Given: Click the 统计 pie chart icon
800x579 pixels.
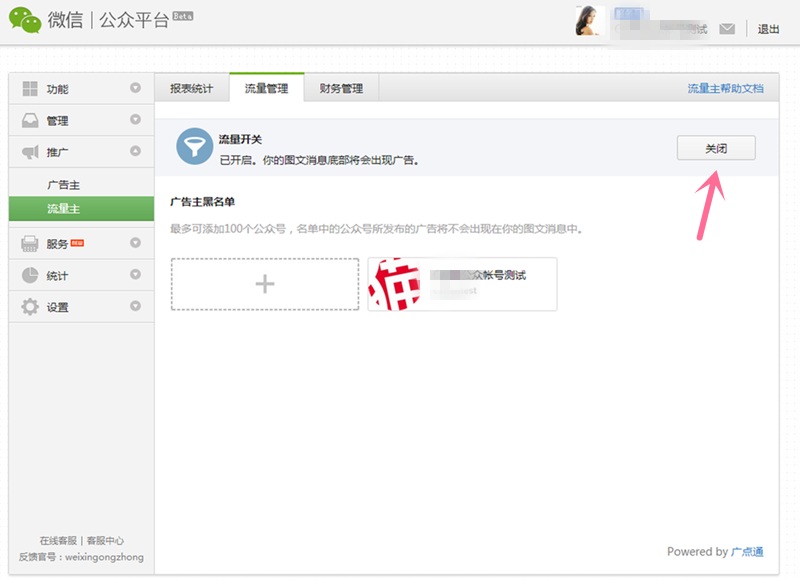Looking at the screenshot, I should tap(30, 276).
